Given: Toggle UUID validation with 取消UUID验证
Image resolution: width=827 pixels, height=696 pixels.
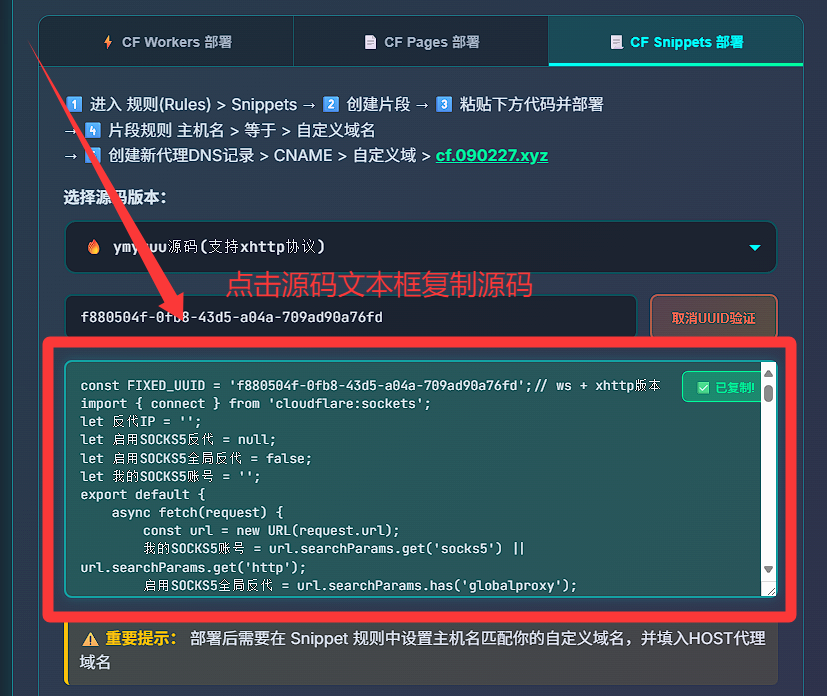Looking at the screenshot, I should tap(713, 318).
